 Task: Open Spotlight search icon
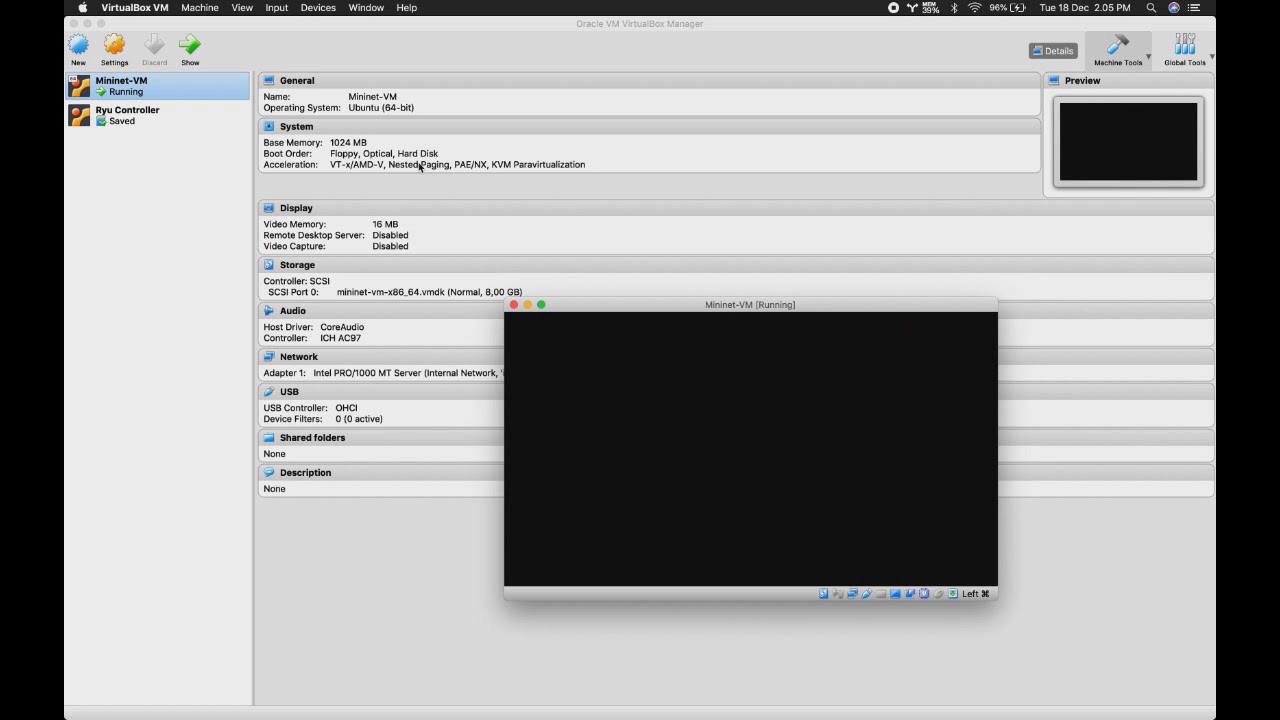pos(1151,7)
